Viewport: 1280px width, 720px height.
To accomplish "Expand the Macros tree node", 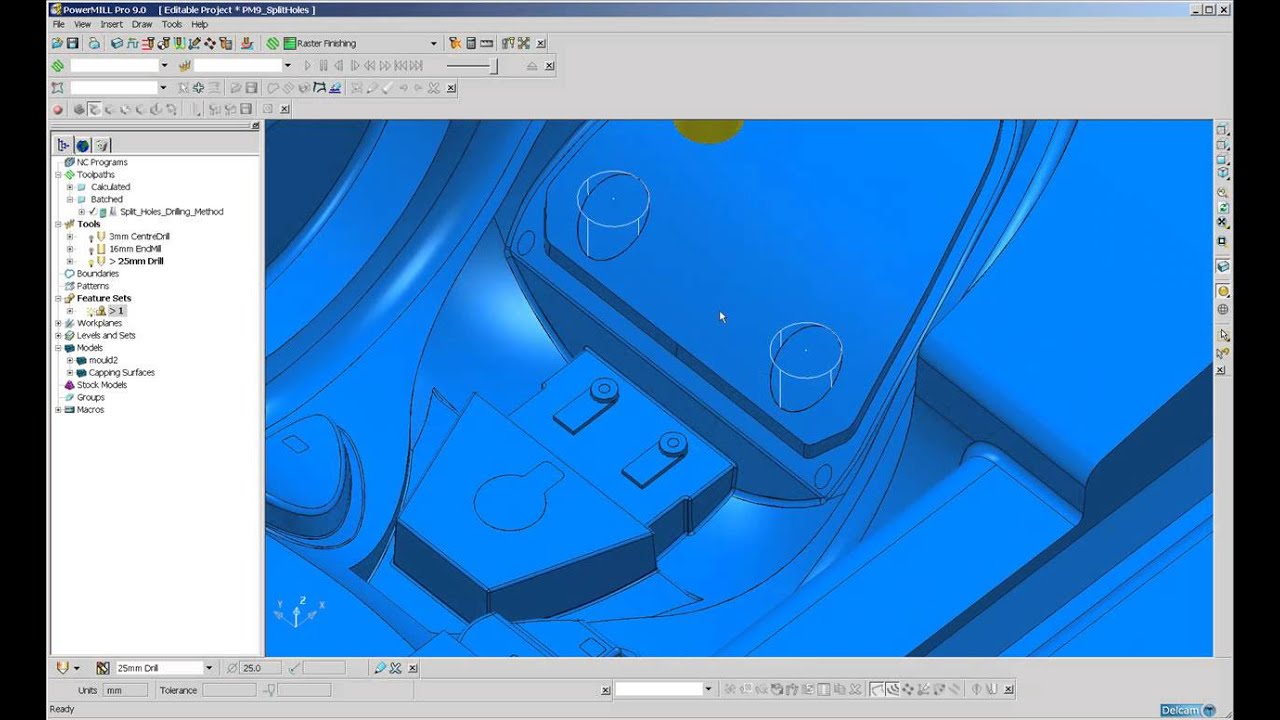I will click(x=58, y=410).
